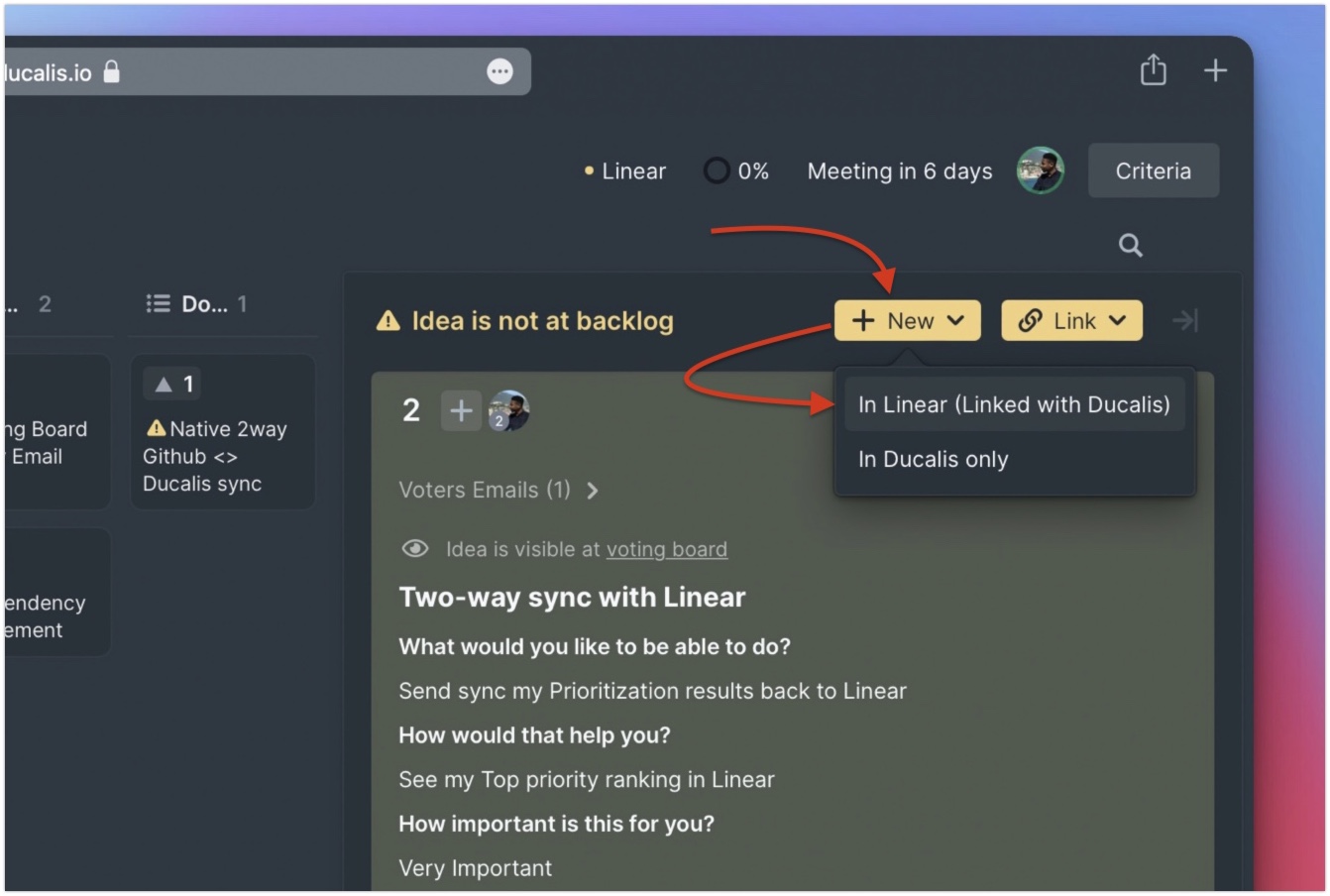
Task: Open a new browser tab with plus icon
Action: [x=1215, y=70]
